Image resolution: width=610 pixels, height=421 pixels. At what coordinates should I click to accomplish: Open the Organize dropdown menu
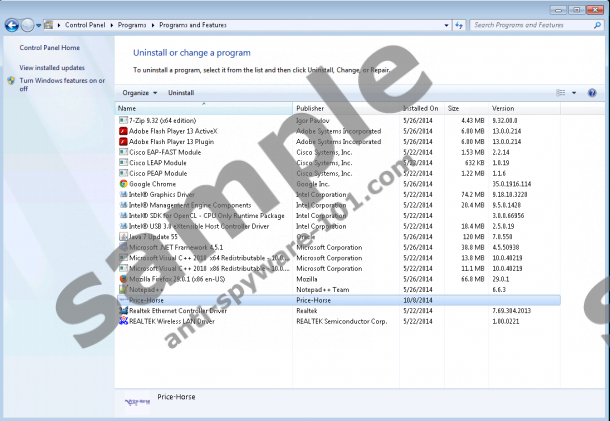[138, 92]
